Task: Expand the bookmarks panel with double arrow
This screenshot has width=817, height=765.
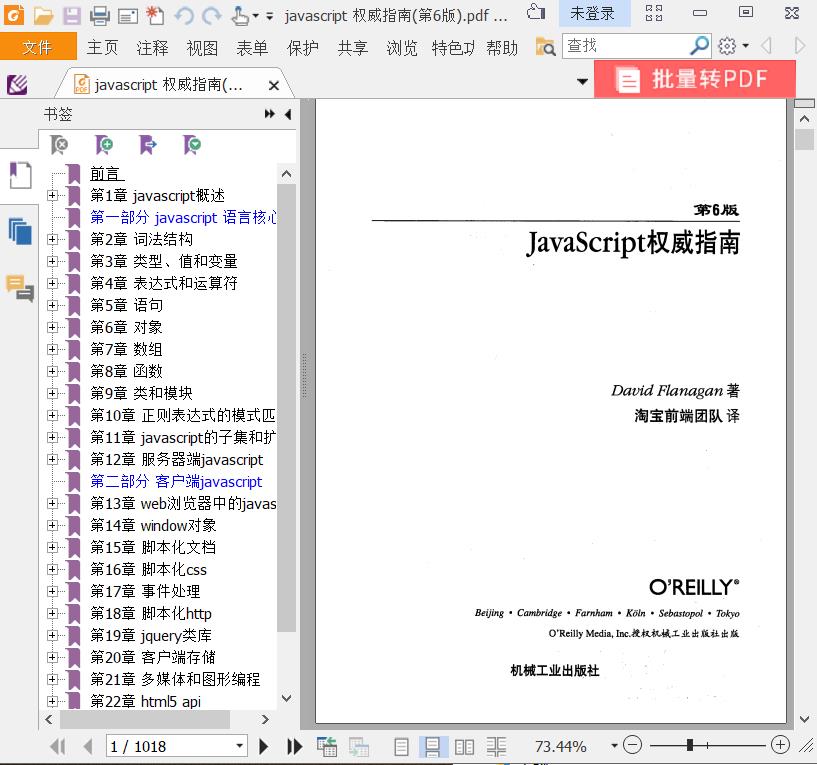Action: (x=269, y=114)
